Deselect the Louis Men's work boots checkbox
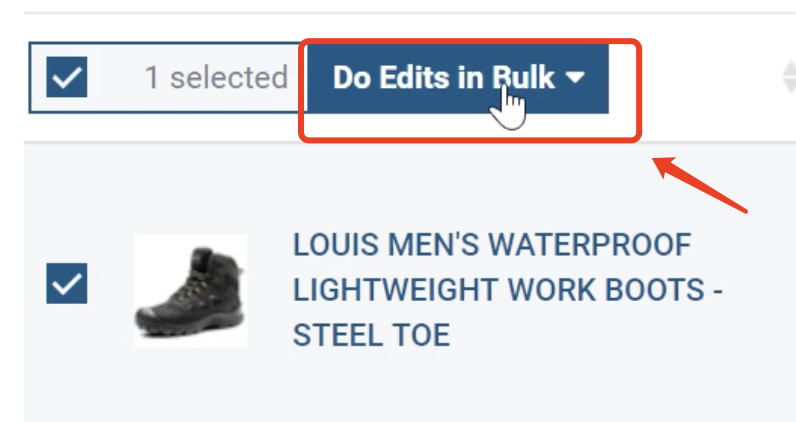Screen dimensions: 796x422 67,283
